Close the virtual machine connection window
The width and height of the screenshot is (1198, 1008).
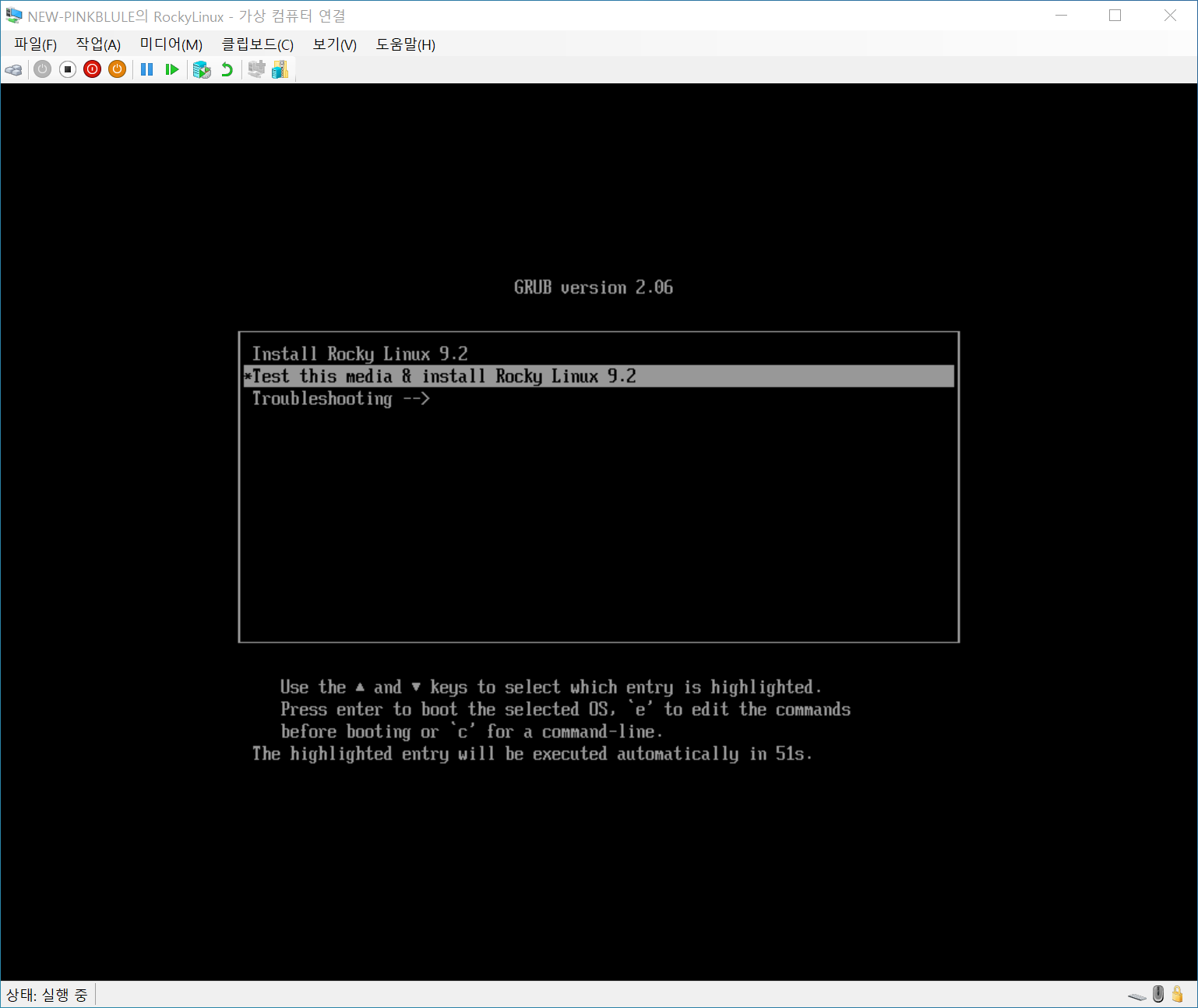[x=1170, y=16]
